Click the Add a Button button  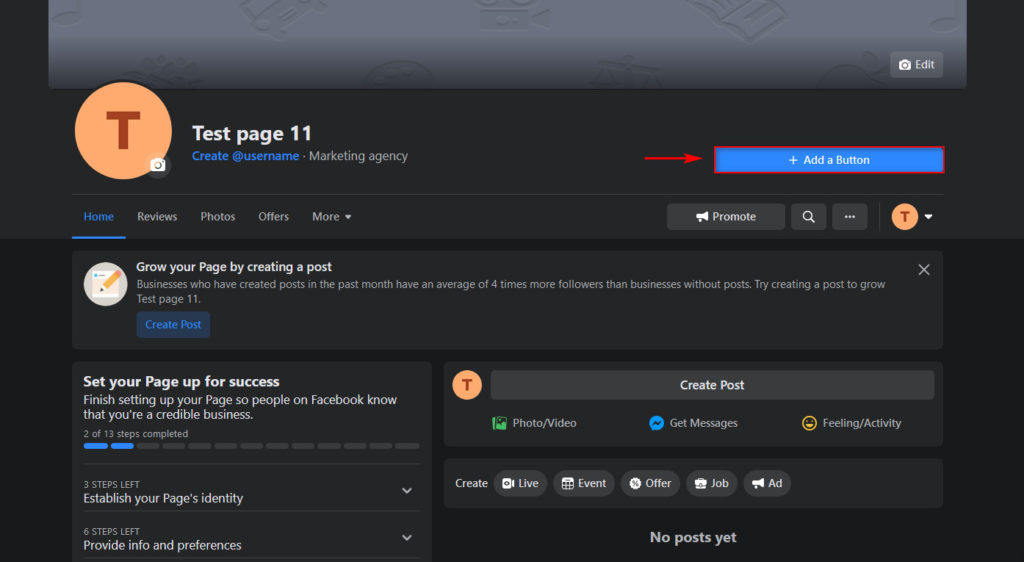pyautogui.click(x=829, y=160)
